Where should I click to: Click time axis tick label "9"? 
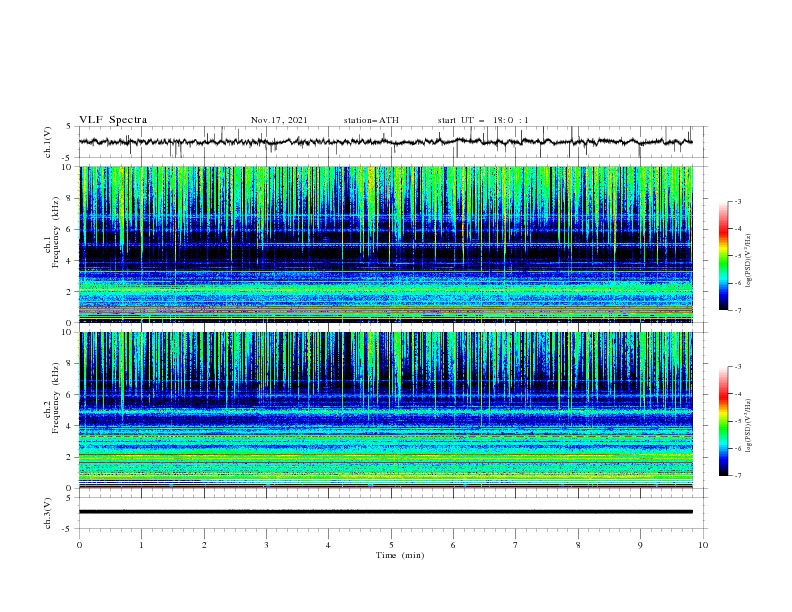click(x=640, y=545)
